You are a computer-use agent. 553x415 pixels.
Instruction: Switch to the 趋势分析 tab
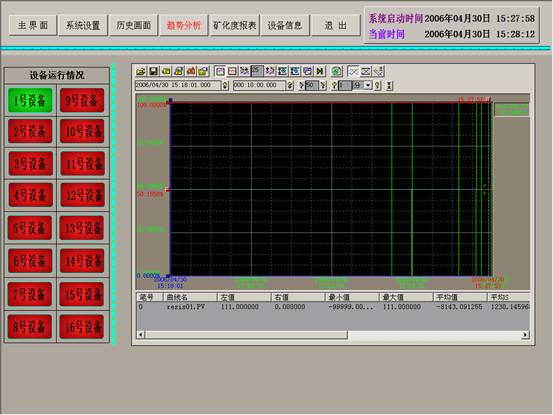[x=184, y=25]
